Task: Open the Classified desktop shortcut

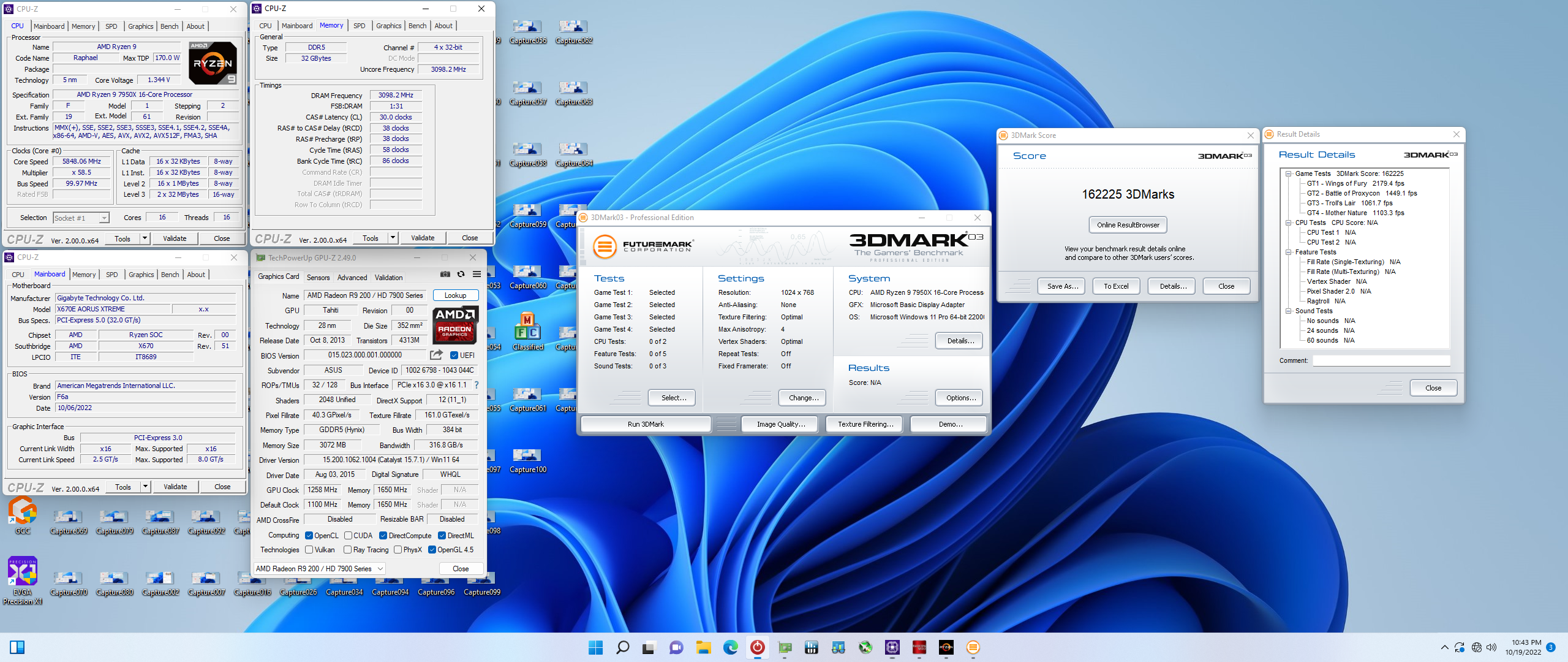Action: tap(527, 331)
